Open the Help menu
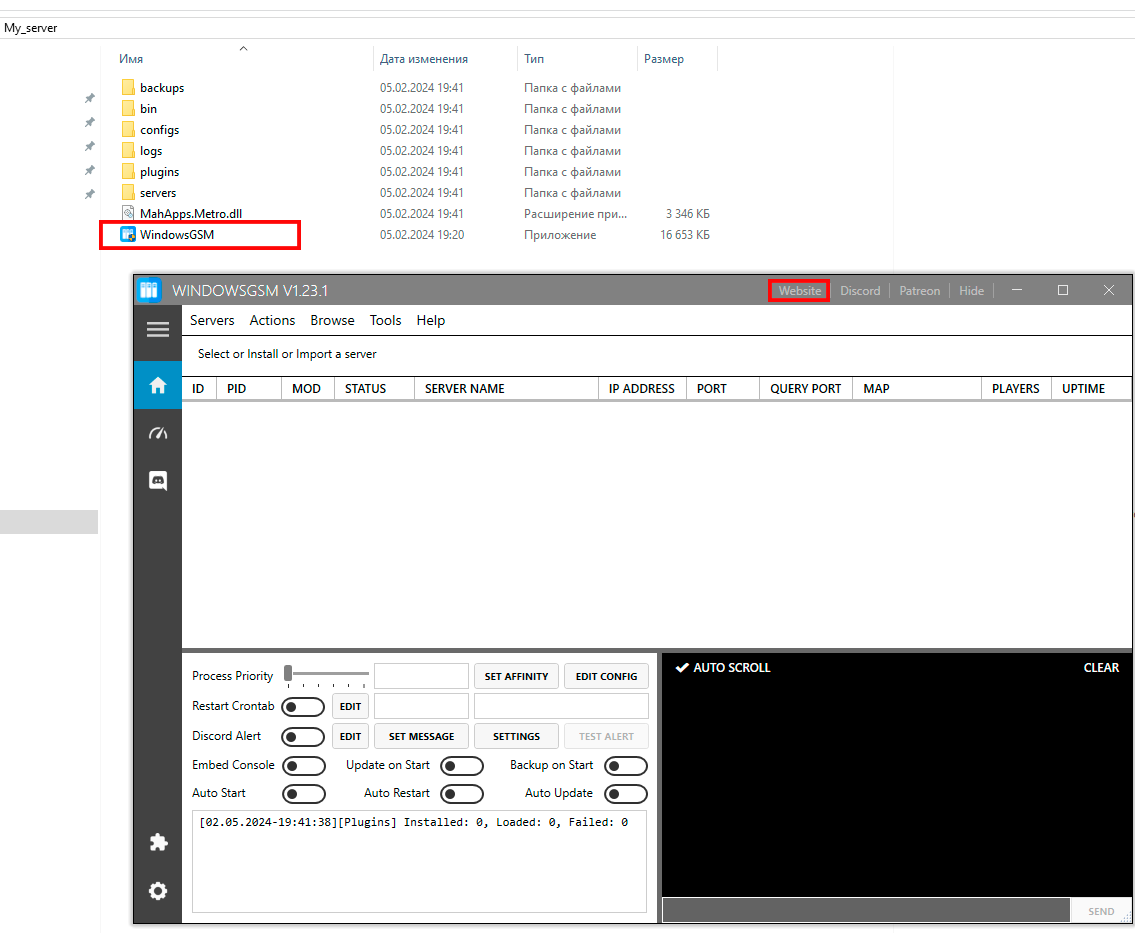This screenshot has height=933, width=1135. (431, 320)
